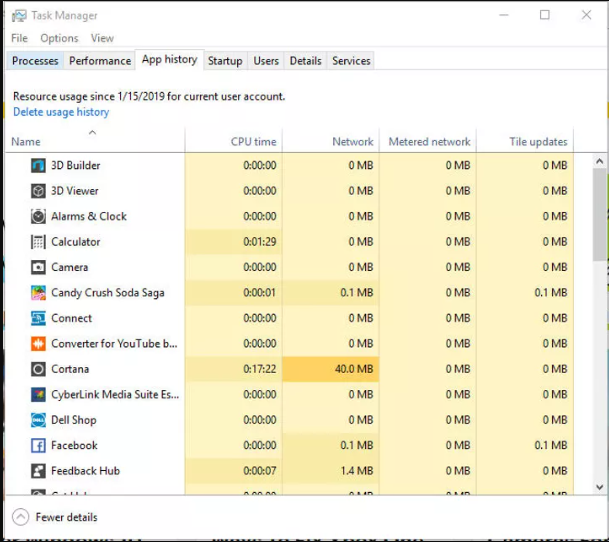The height and width of the screenshot is (542, 609).
Task: Click the Task Manager title bar icon
Action: (x=19, y=16)
